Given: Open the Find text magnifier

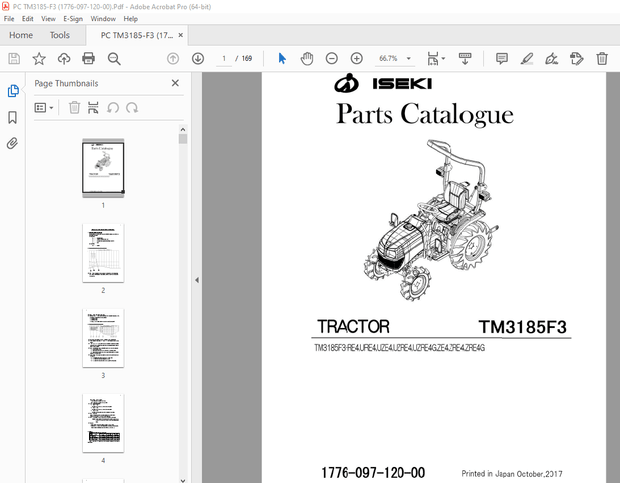Looking at the screenshot, I should pos(114,59).
